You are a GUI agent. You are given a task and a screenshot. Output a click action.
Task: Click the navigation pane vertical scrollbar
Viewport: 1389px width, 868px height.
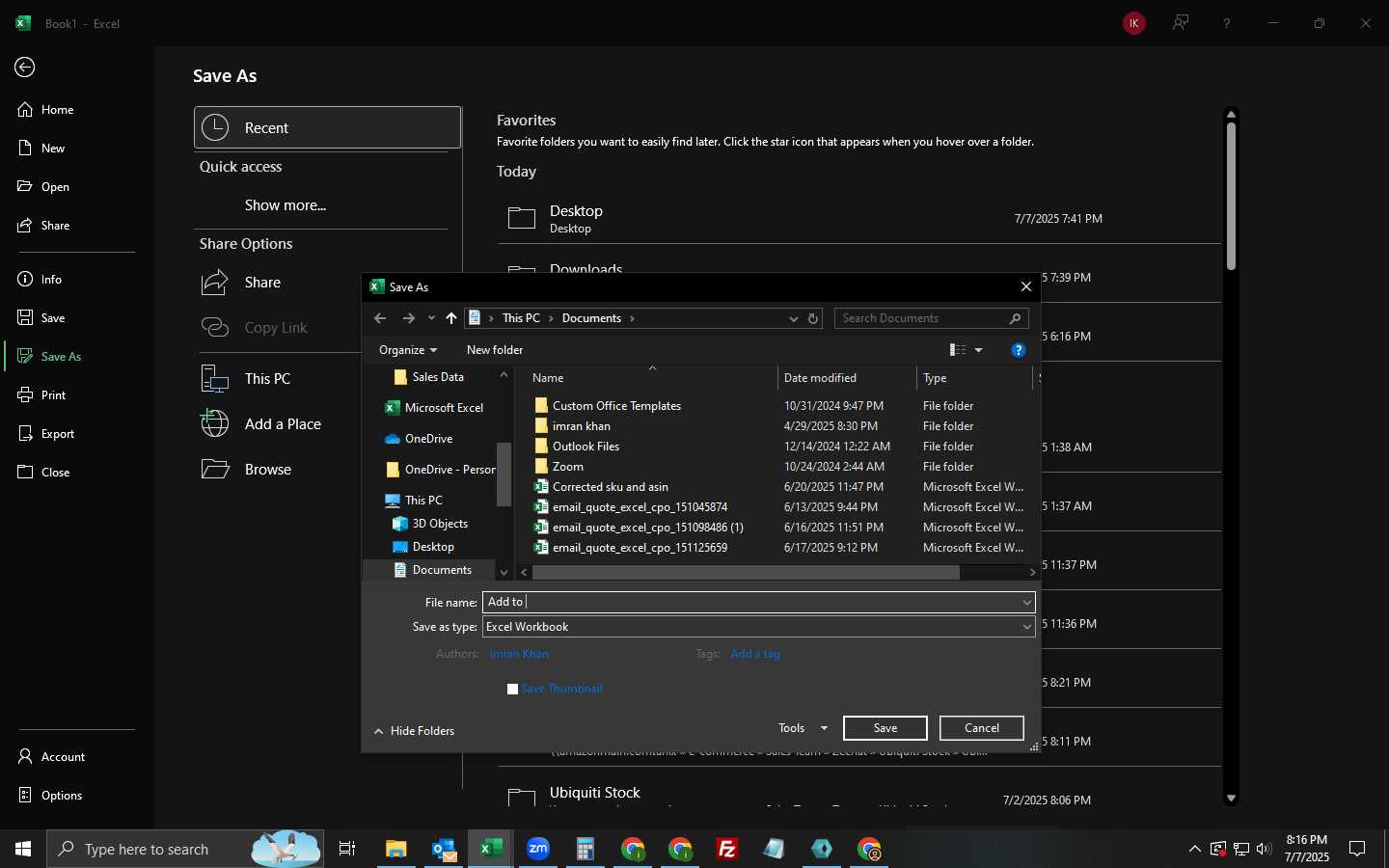[x=504, y=474]
